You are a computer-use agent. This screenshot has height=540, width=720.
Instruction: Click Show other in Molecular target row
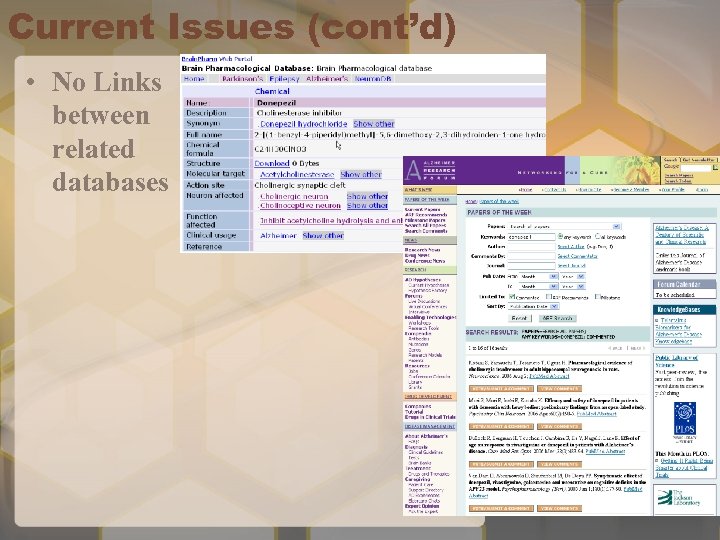(361, 174)
